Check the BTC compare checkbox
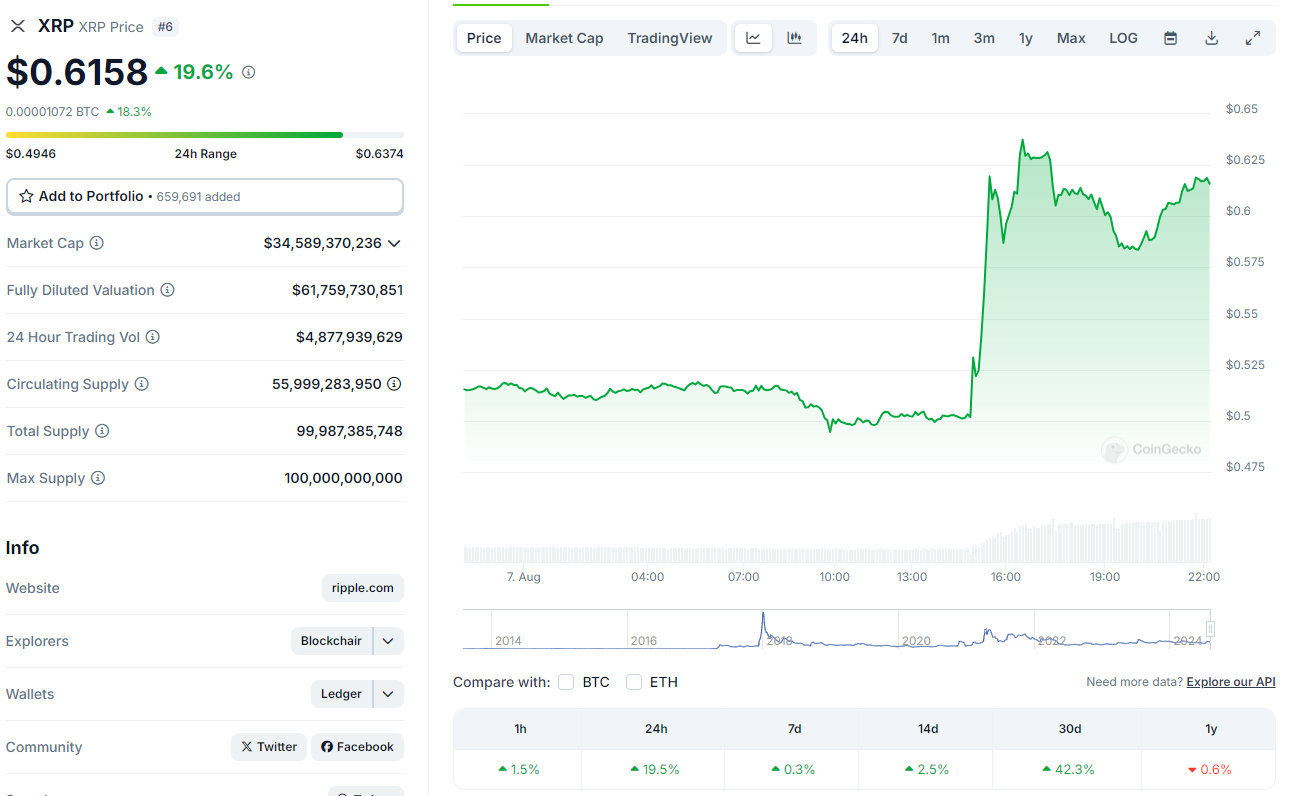1289x796 pixels. tap(566, 682)
